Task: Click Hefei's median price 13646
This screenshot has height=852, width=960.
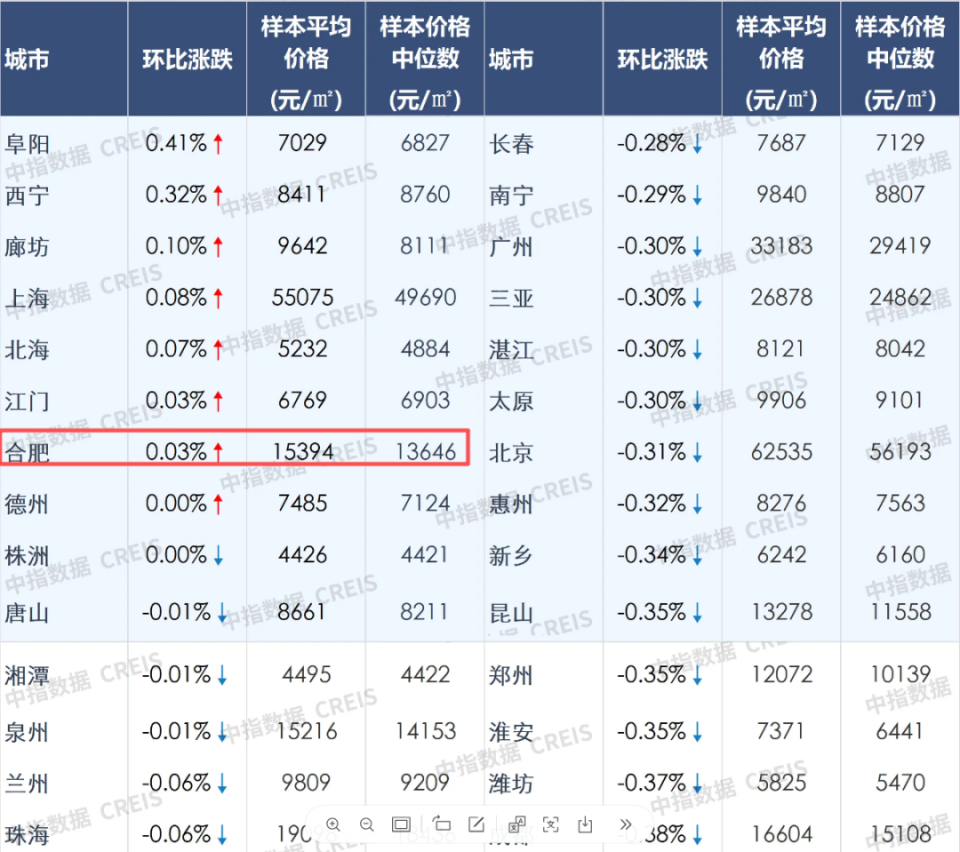Action: pyautogui.click(x=426, y=452)
